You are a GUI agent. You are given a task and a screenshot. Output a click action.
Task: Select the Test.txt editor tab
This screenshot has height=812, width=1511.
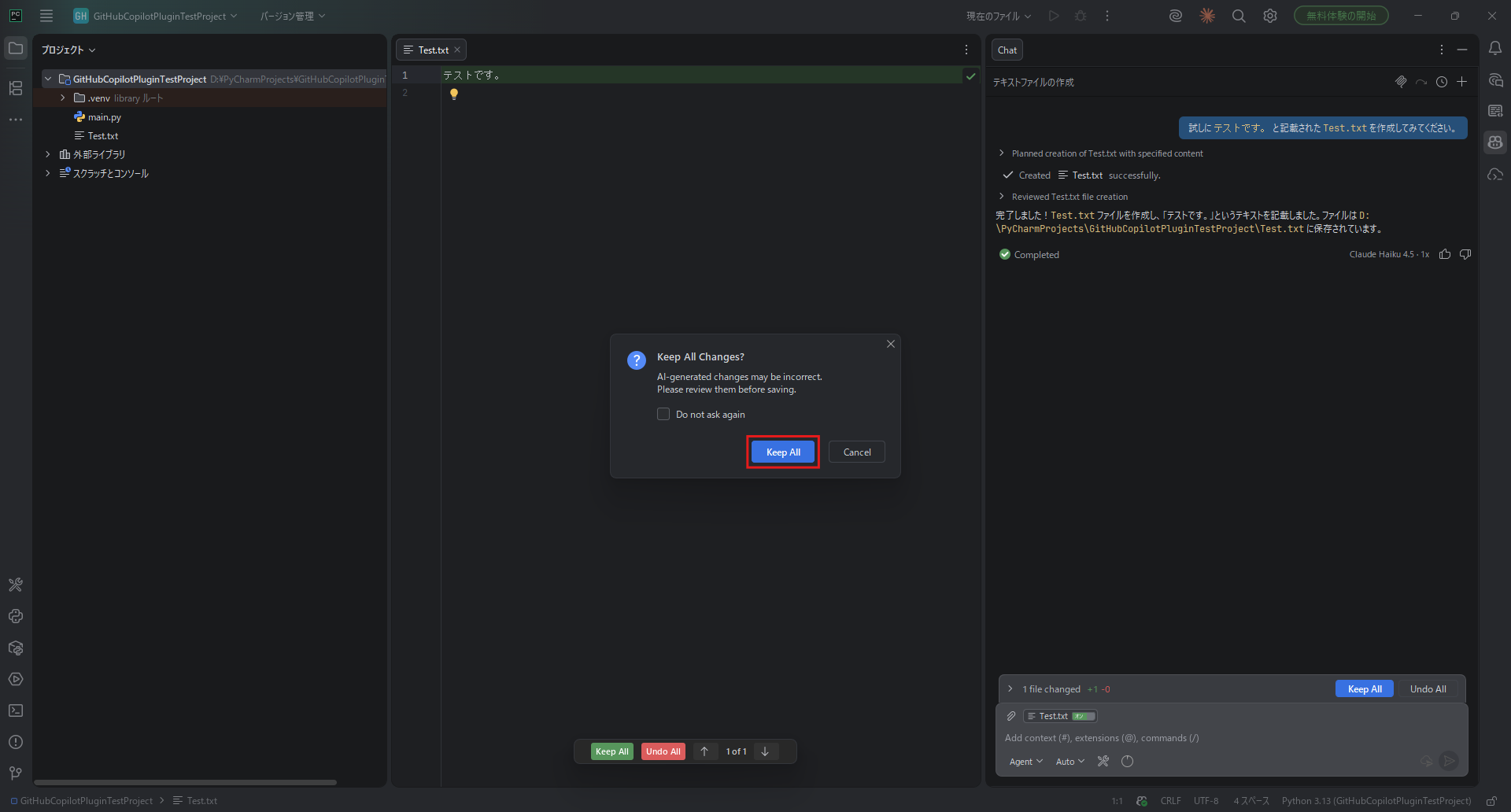(432, 50)
